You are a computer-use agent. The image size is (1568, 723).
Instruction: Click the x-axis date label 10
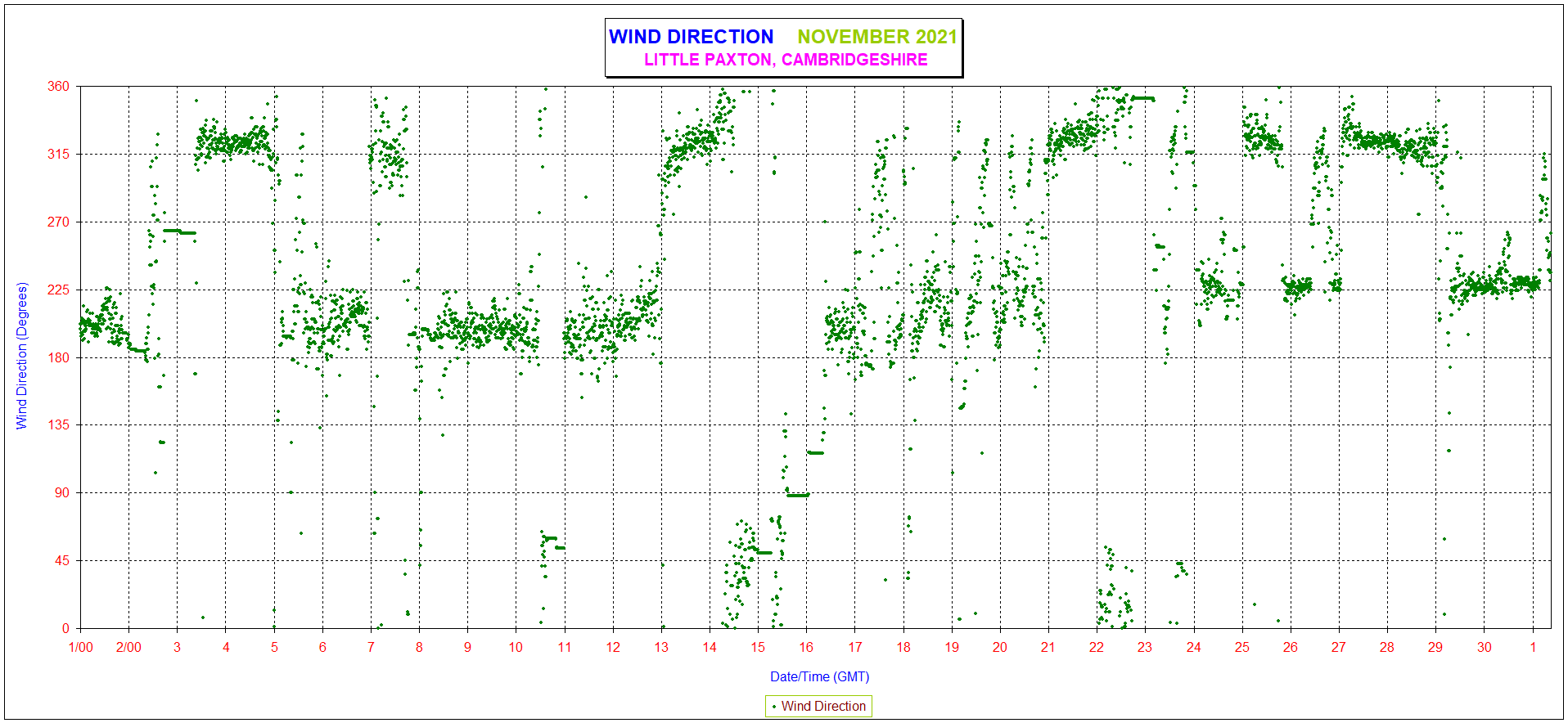[x=516, y=647]
